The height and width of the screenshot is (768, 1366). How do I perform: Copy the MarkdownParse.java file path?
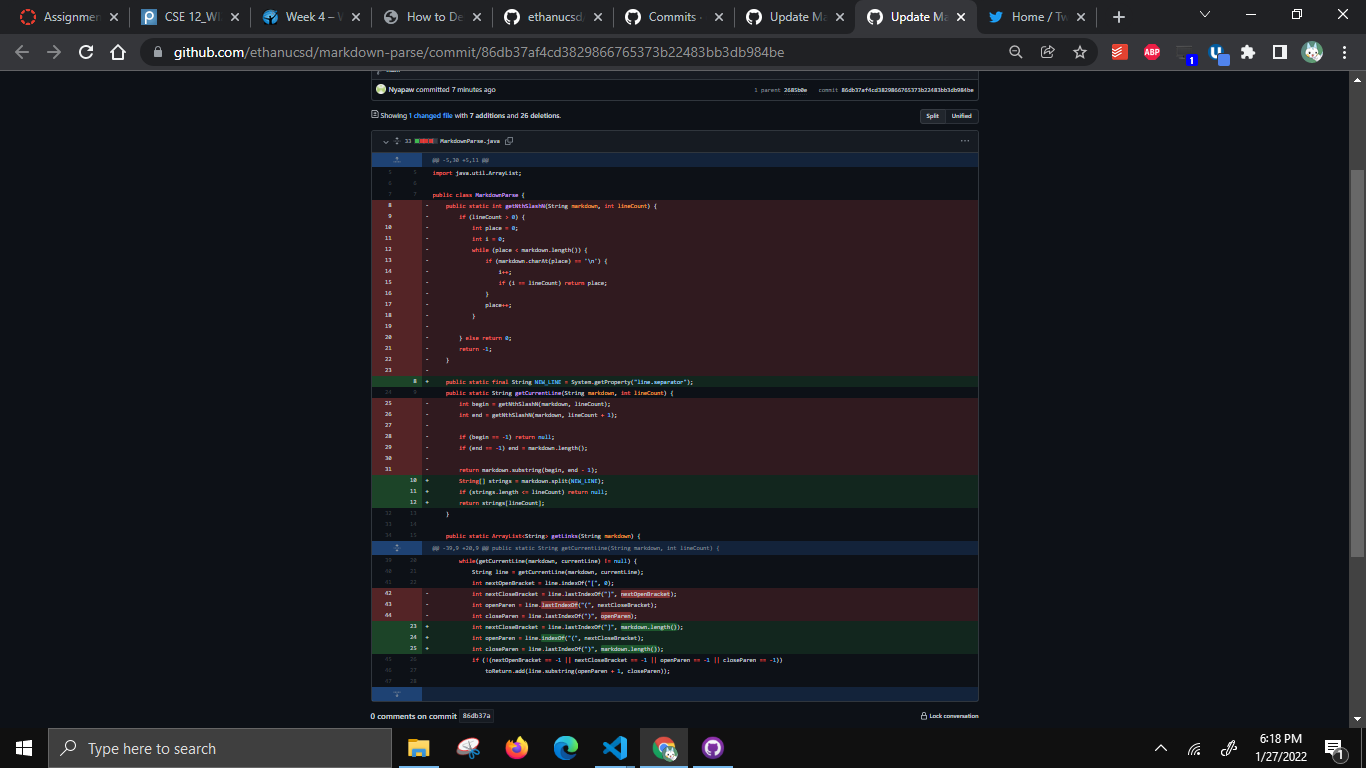[x=509, y=141]
